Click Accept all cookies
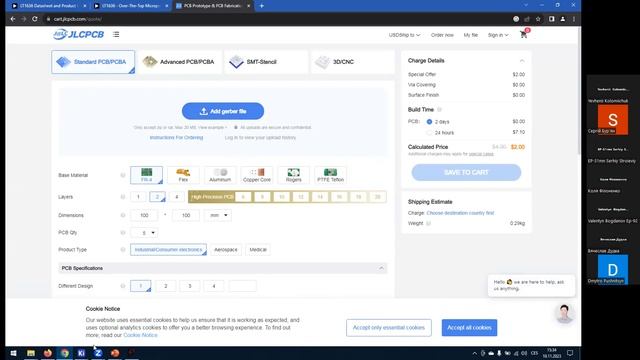The width and height of the screenshot is (640, 360). [469, 328]
